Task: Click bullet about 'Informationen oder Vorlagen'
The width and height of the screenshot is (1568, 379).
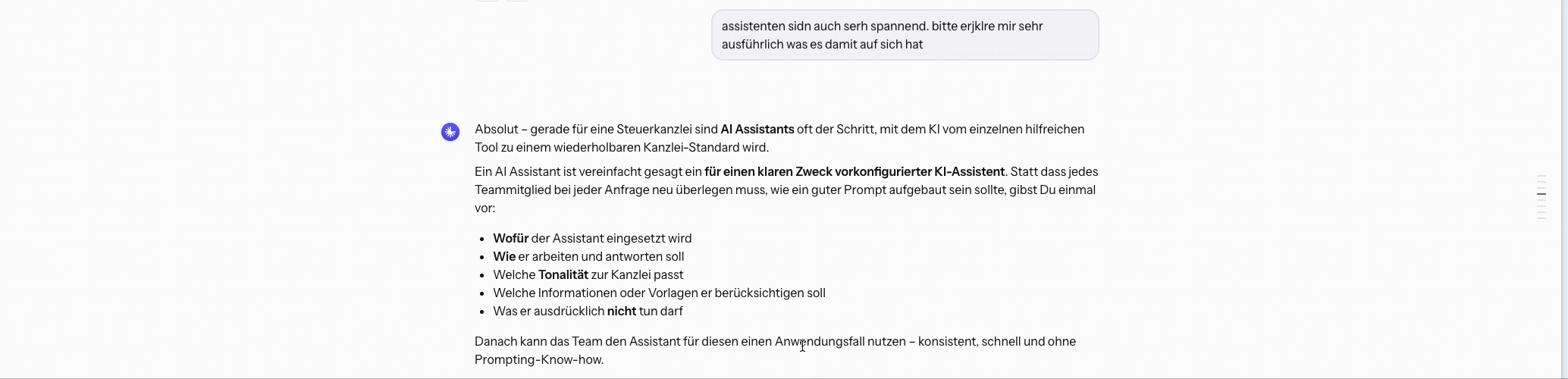Action: [659, 293]
